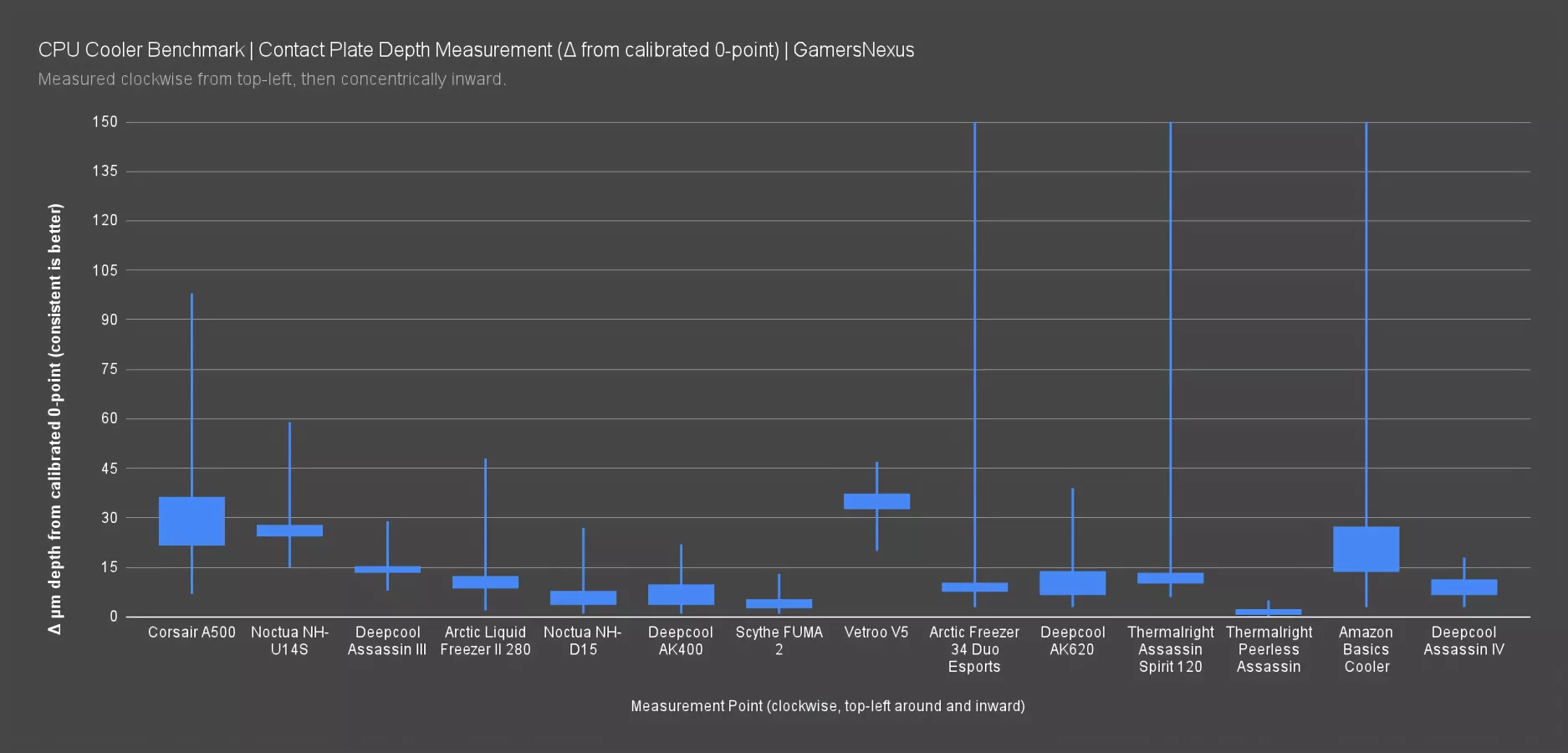
Task: Click the Deepcool Assassin III axis label
Action: coord(387,641)
